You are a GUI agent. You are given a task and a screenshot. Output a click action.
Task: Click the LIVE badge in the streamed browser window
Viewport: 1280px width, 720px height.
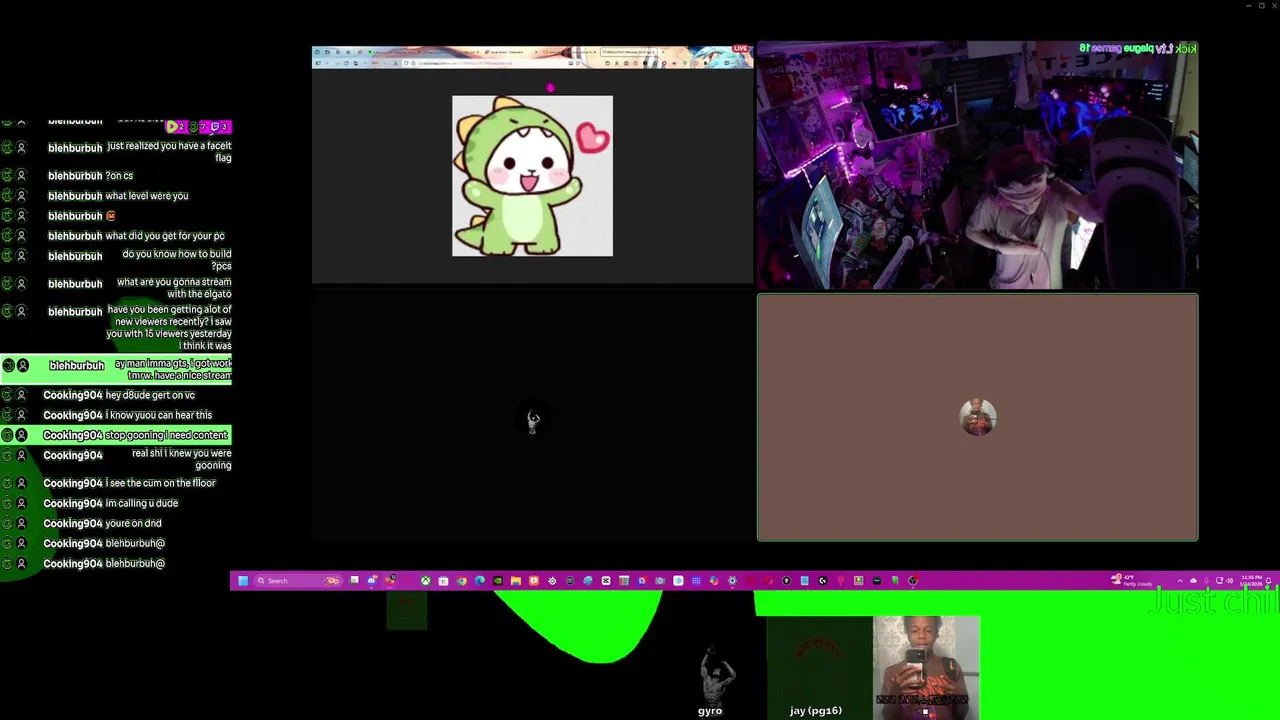click(740, 48)
